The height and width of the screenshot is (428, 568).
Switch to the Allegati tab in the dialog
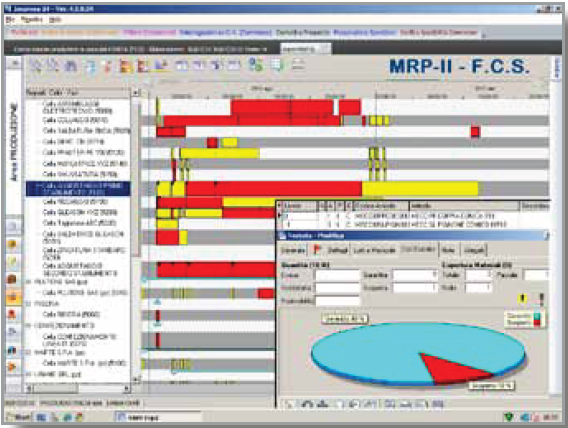474,250
